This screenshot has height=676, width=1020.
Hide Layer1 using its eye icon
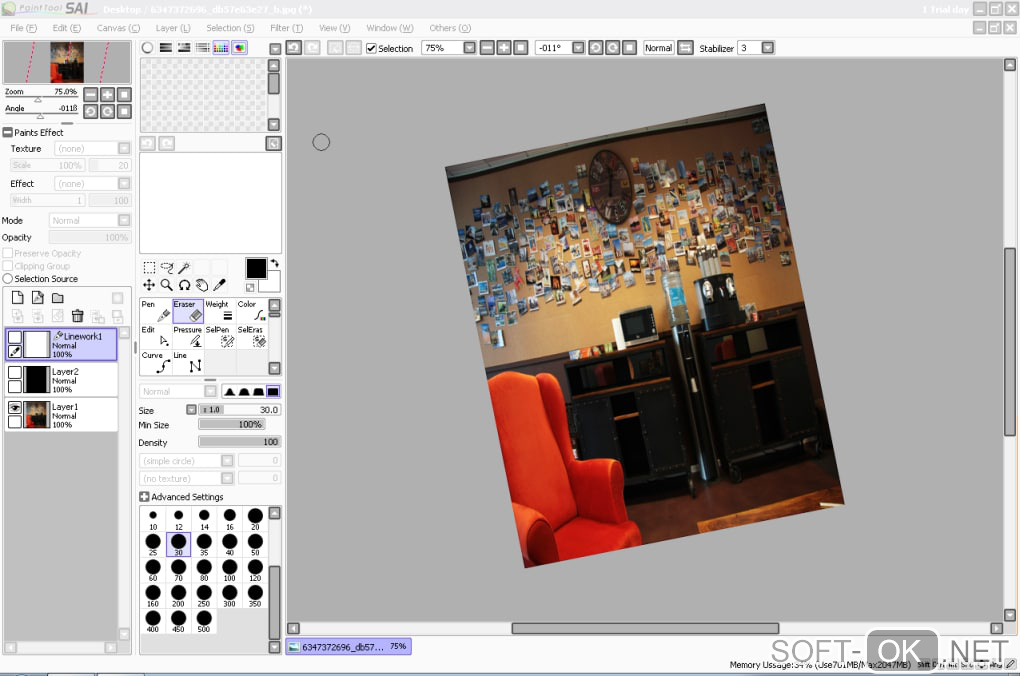pos(14,407)
